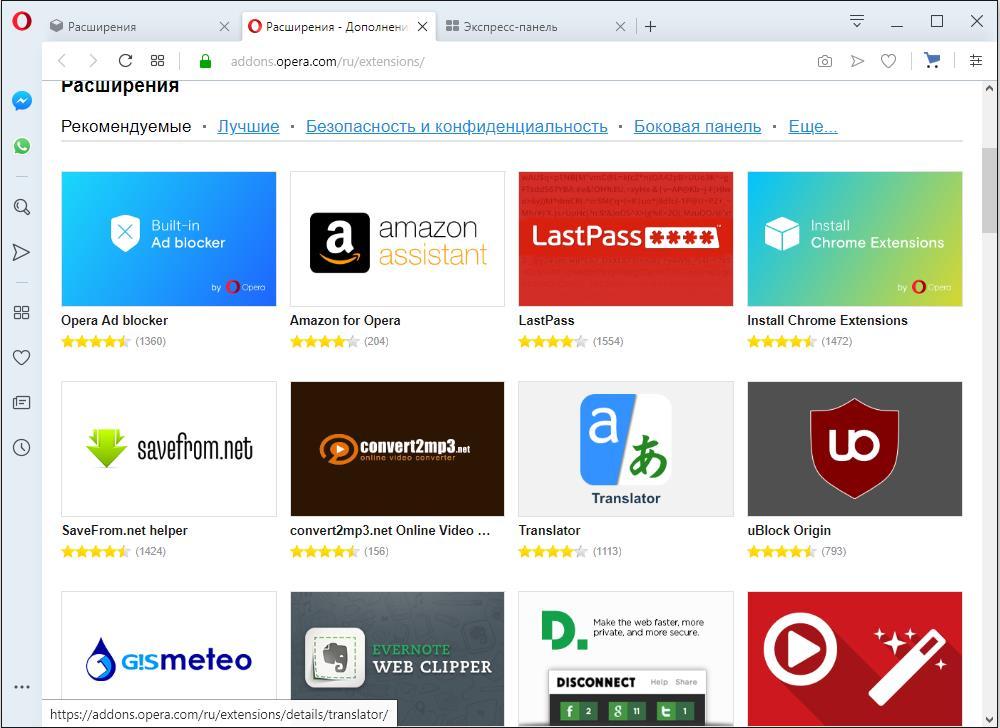Reload the current page

(x=125, y=61)
